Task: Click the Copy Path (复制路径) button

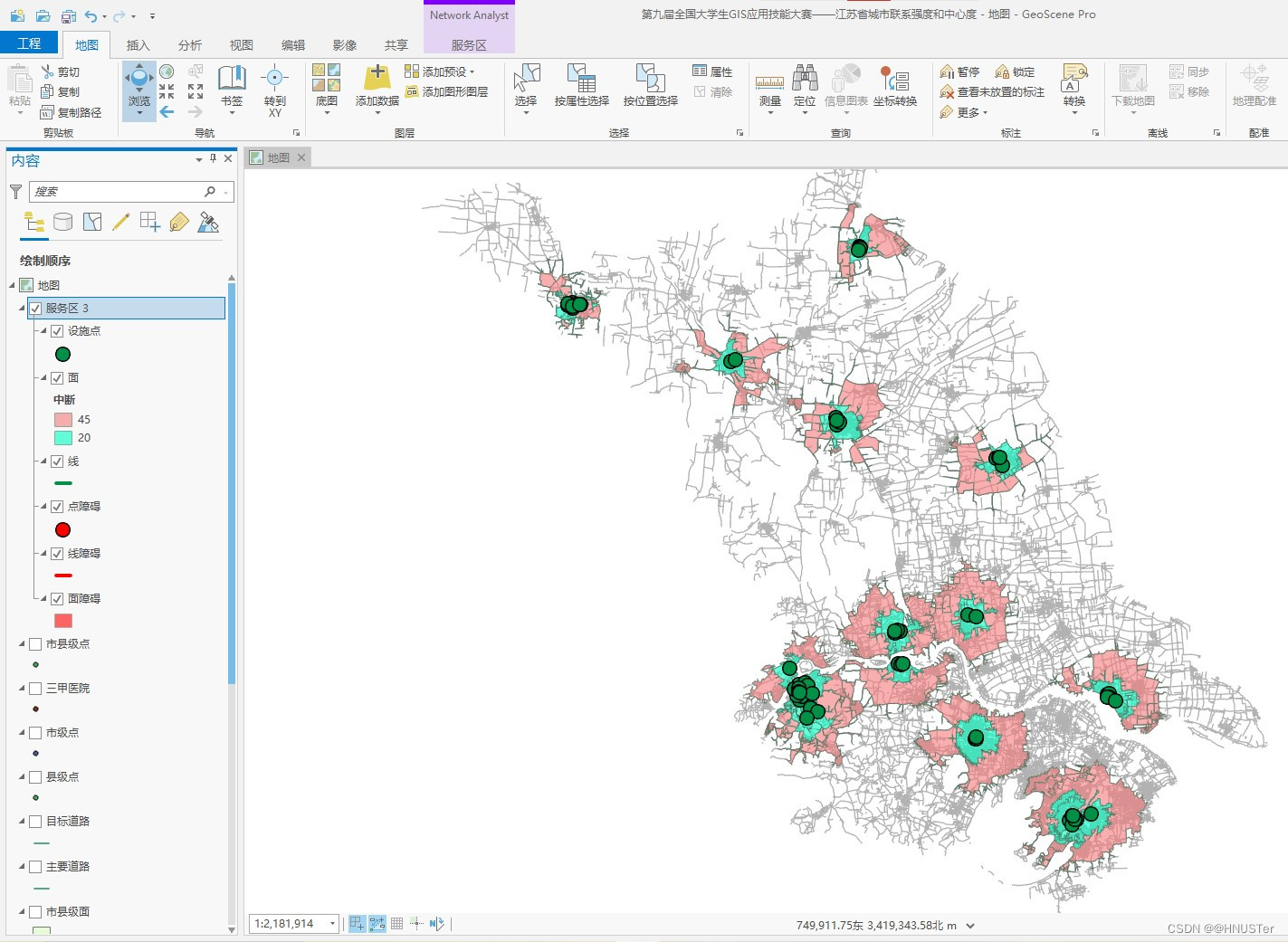Action: (x=72, y=112)
